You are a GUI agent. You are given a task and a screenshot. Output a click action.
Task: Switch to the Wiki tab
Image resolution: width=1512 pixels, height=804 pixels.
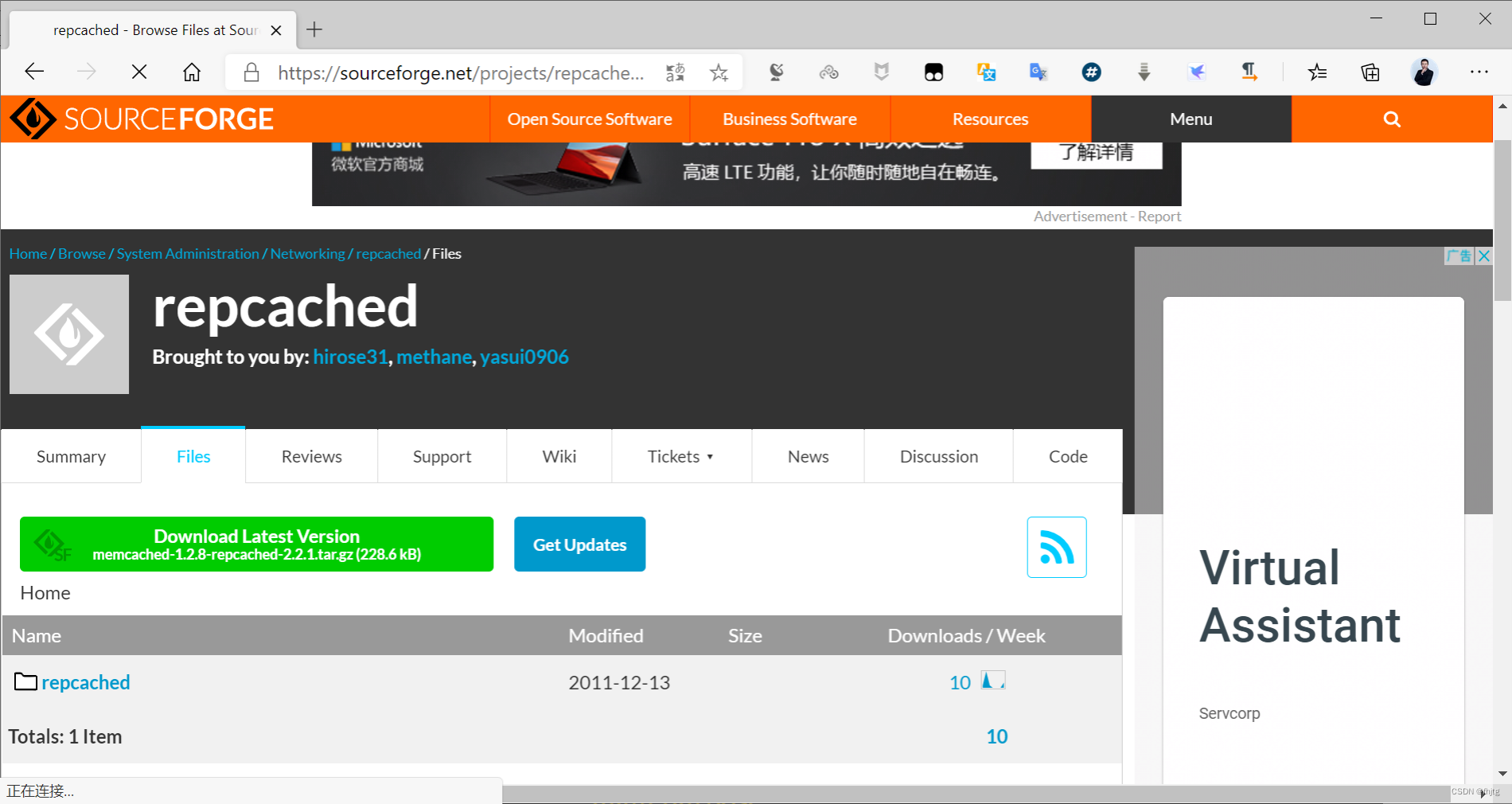[x=559, y=456]
